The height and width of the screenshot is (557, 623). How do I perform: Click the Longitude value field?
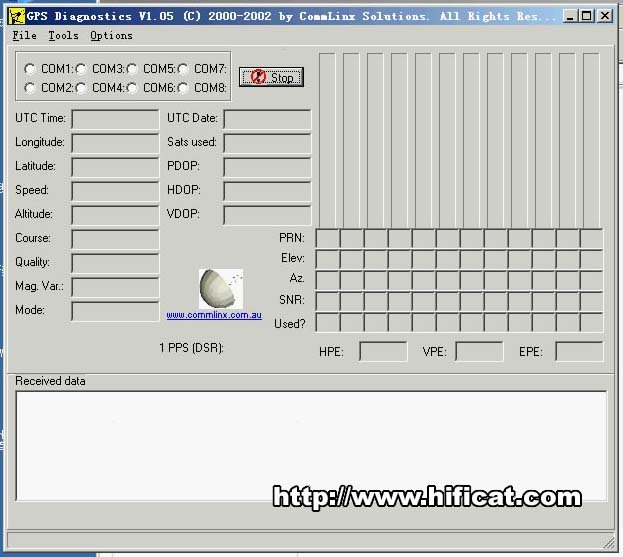coord(115,143)
